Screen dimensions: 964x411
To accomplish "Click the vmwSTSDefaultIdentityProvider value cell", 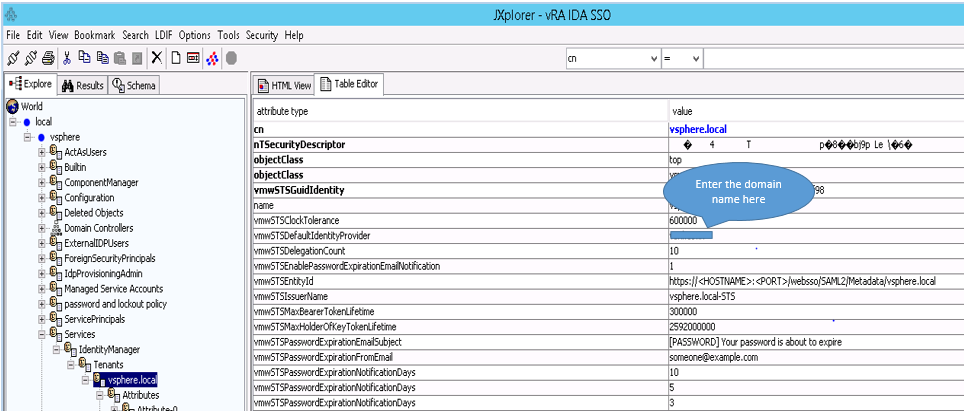I will [x=816, y=236].
